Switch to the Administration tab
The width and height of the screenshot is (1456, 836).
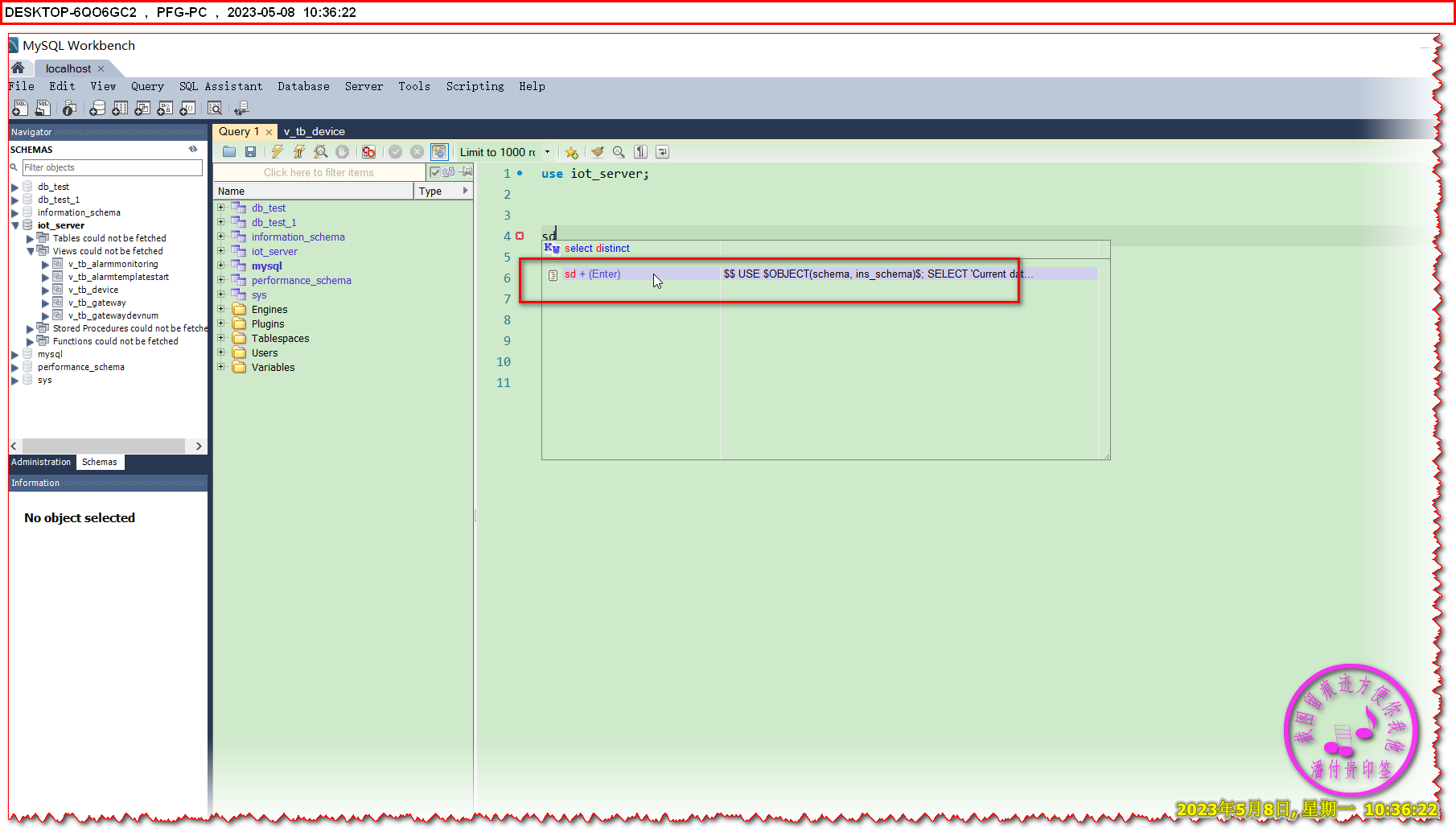point(41,462)
